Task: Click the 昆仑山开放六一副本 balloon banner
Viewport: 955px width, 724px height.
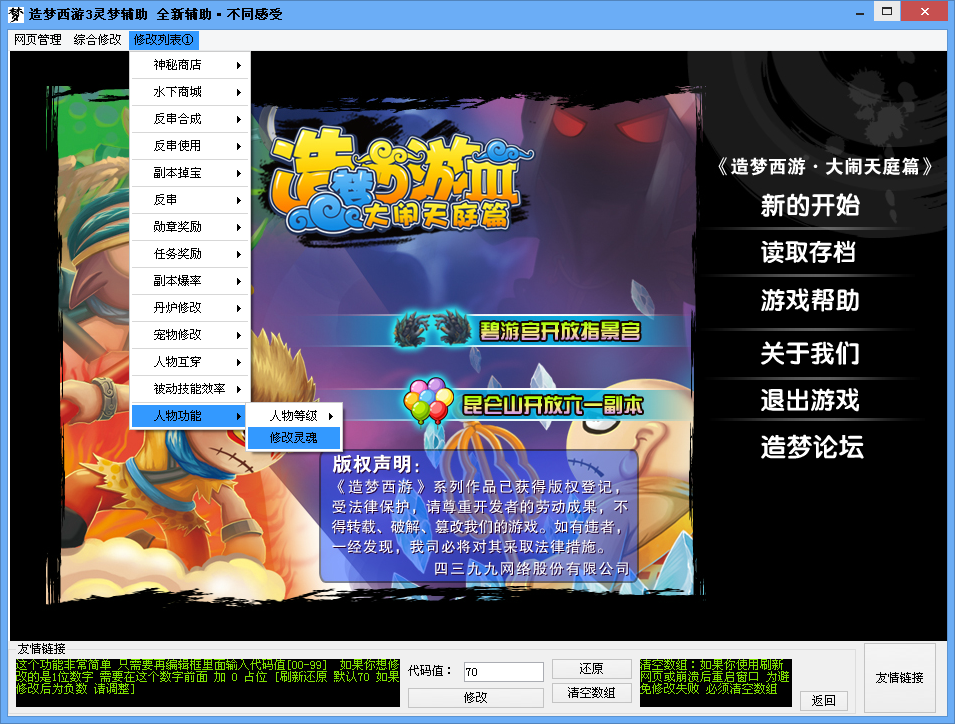Action: [523, 402]
